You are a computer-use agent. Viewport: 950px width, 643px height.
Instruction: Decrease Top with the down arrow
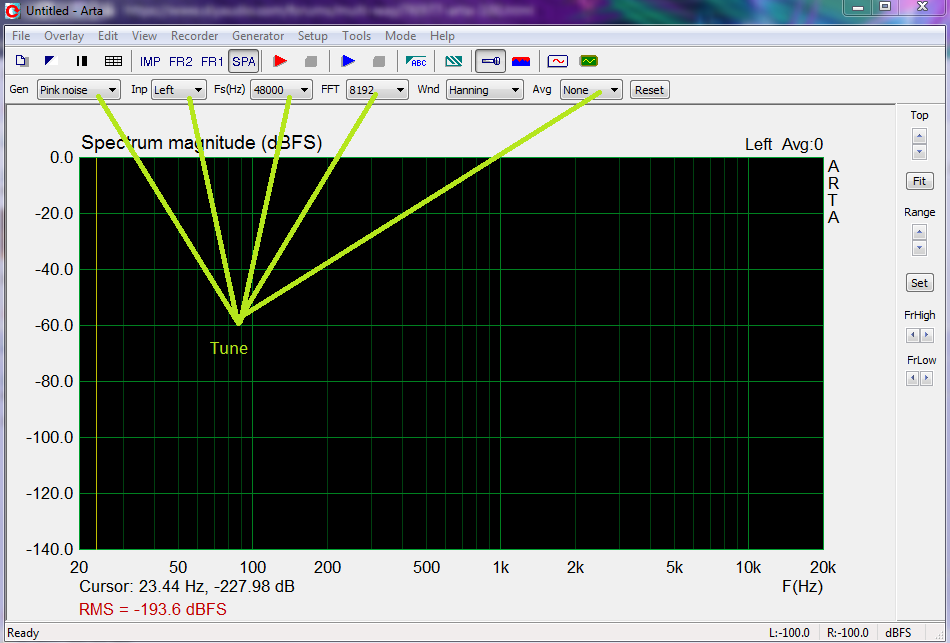919,152
